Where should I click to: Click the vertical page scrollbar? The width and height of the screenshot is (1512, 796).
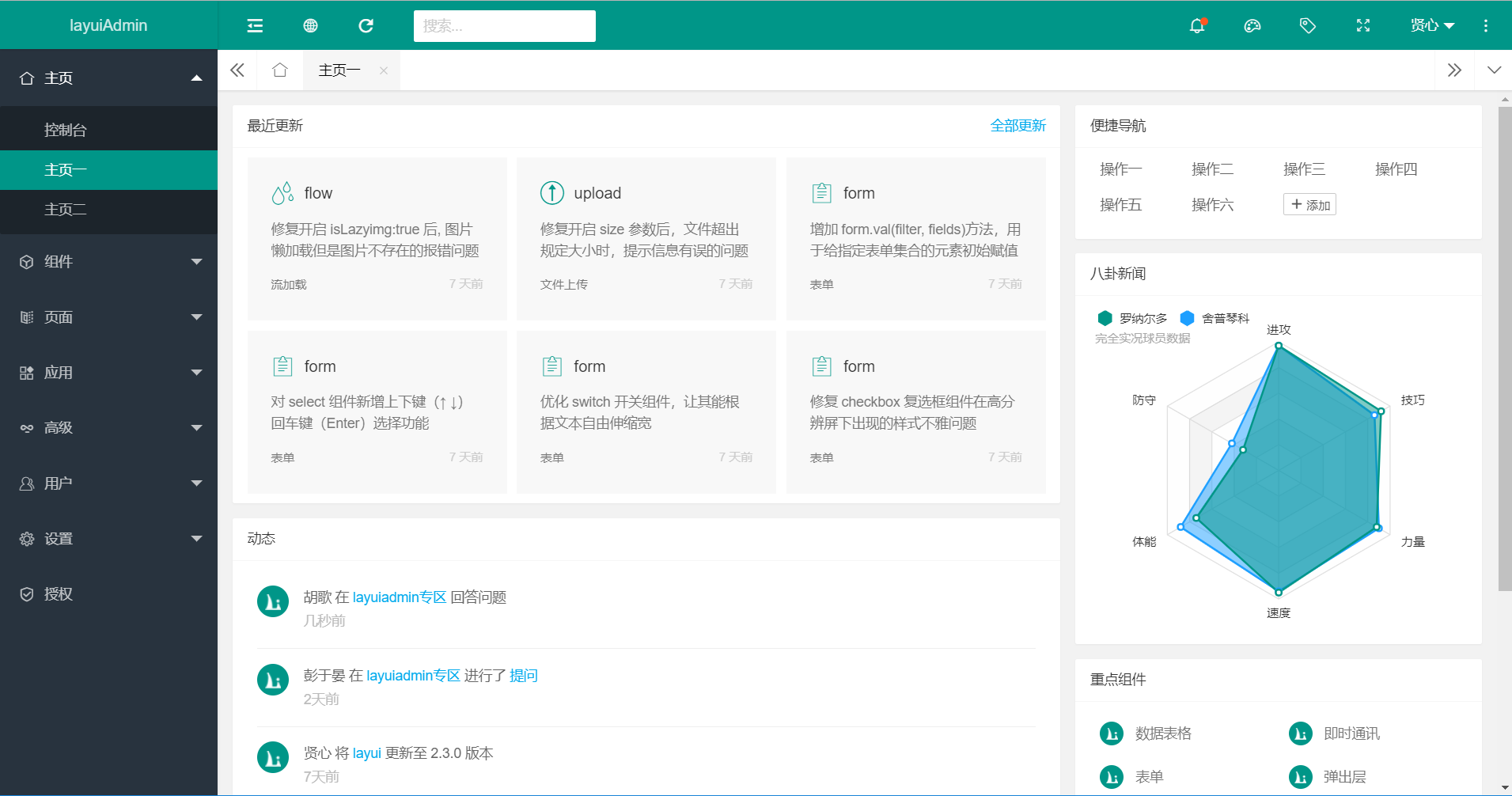1504,348
